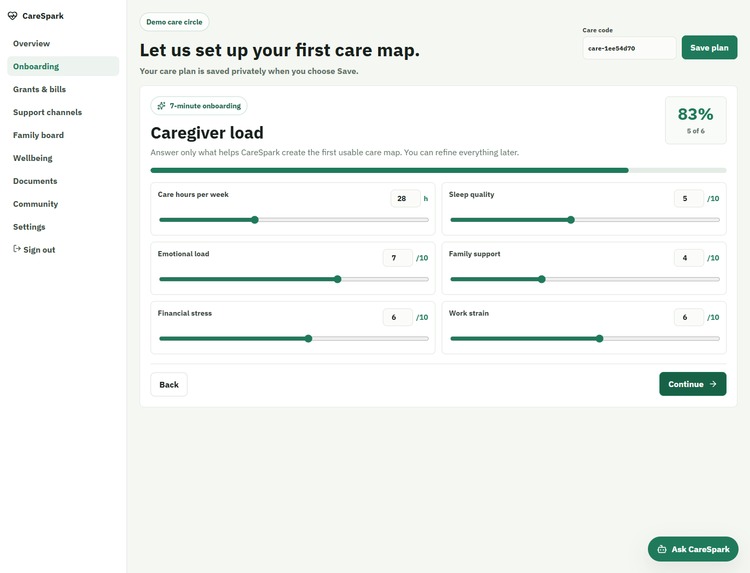Screen dimensions: 750x573
Task: Continue to the next onboarding step
Action: point(693,384)
